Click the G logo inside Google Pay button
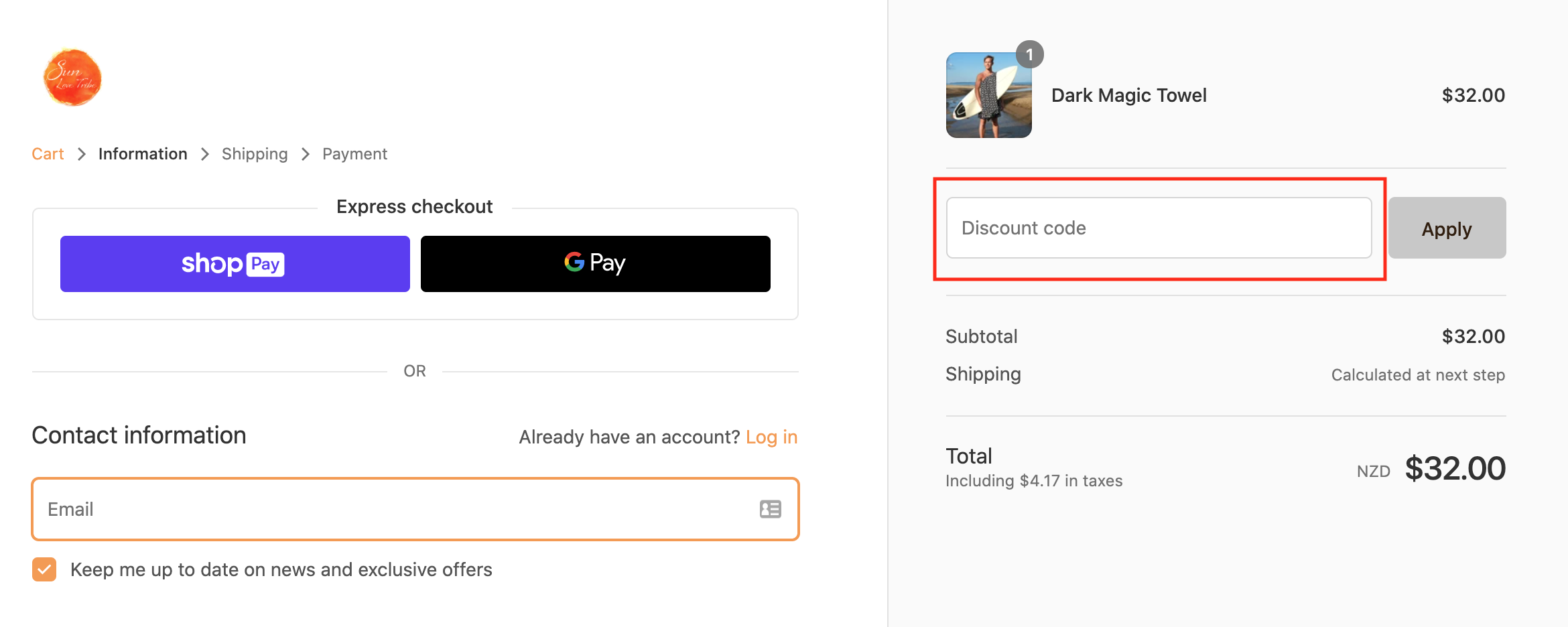The width and height of the screenshot is (1568, 627). point(574,263)
